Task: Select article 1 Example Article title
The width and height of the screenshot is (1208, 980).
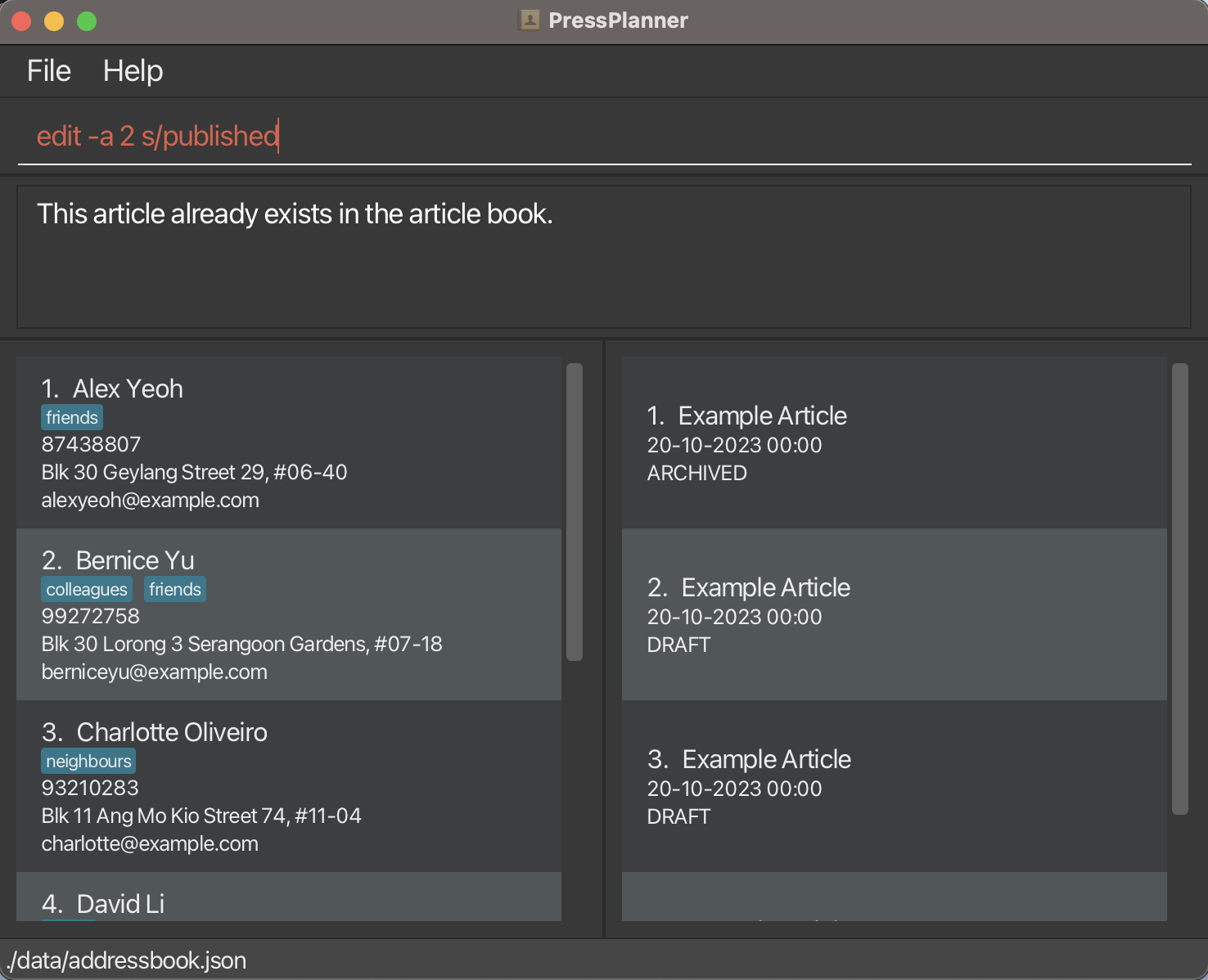Action: [763, 416]
